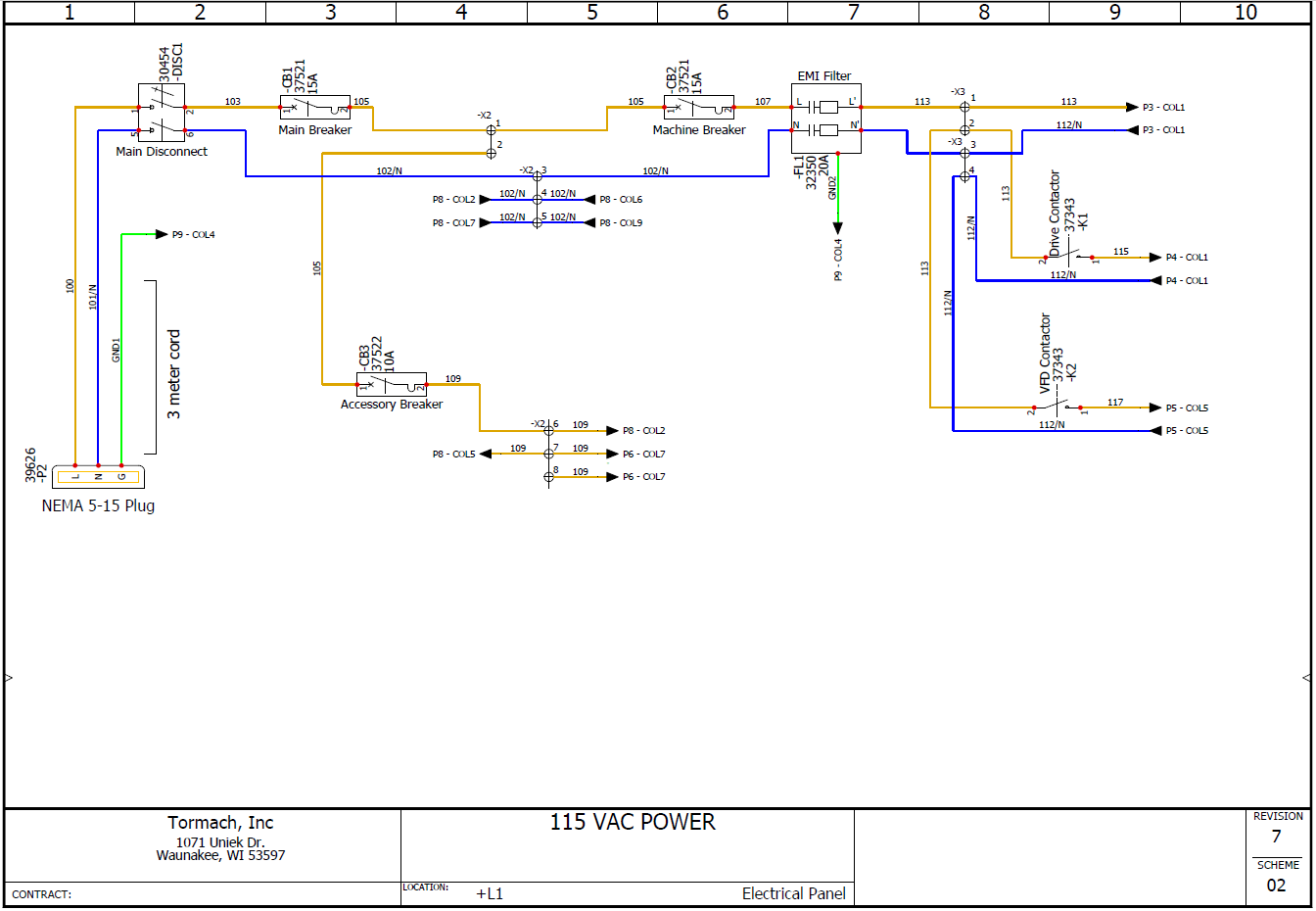Select the CB2 Machine Breaker symbol
This screenshot has width=1316, height=911.
(x=699, y=106)
